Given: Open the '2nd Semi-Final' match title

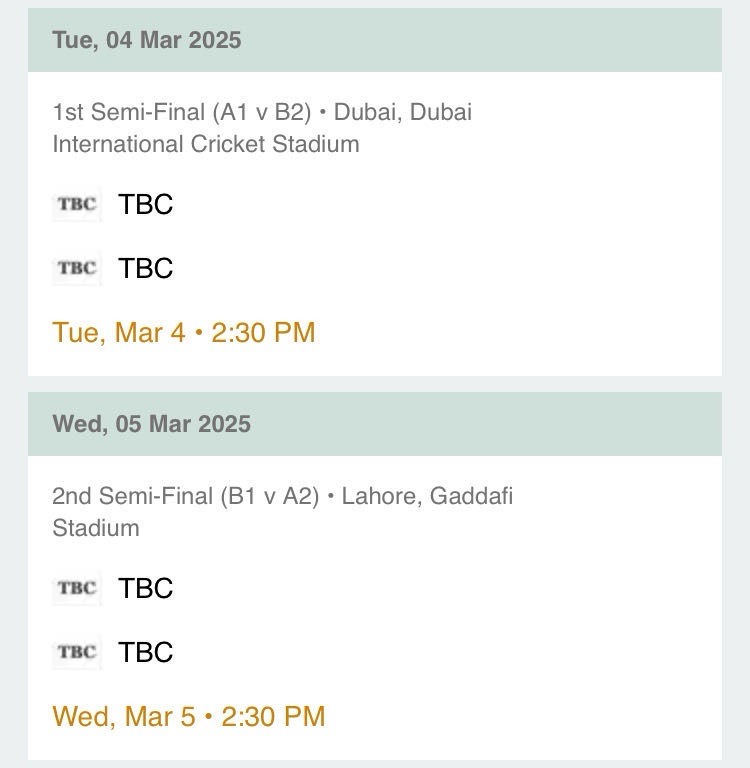Looking at the screenshot, I should click(x=130, y=496).
